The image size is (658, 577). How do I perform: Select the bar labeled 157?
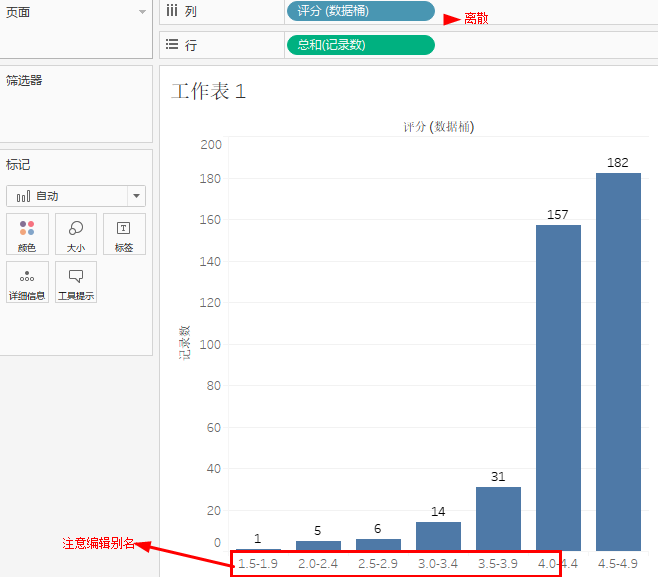click(x=558, y=388)
